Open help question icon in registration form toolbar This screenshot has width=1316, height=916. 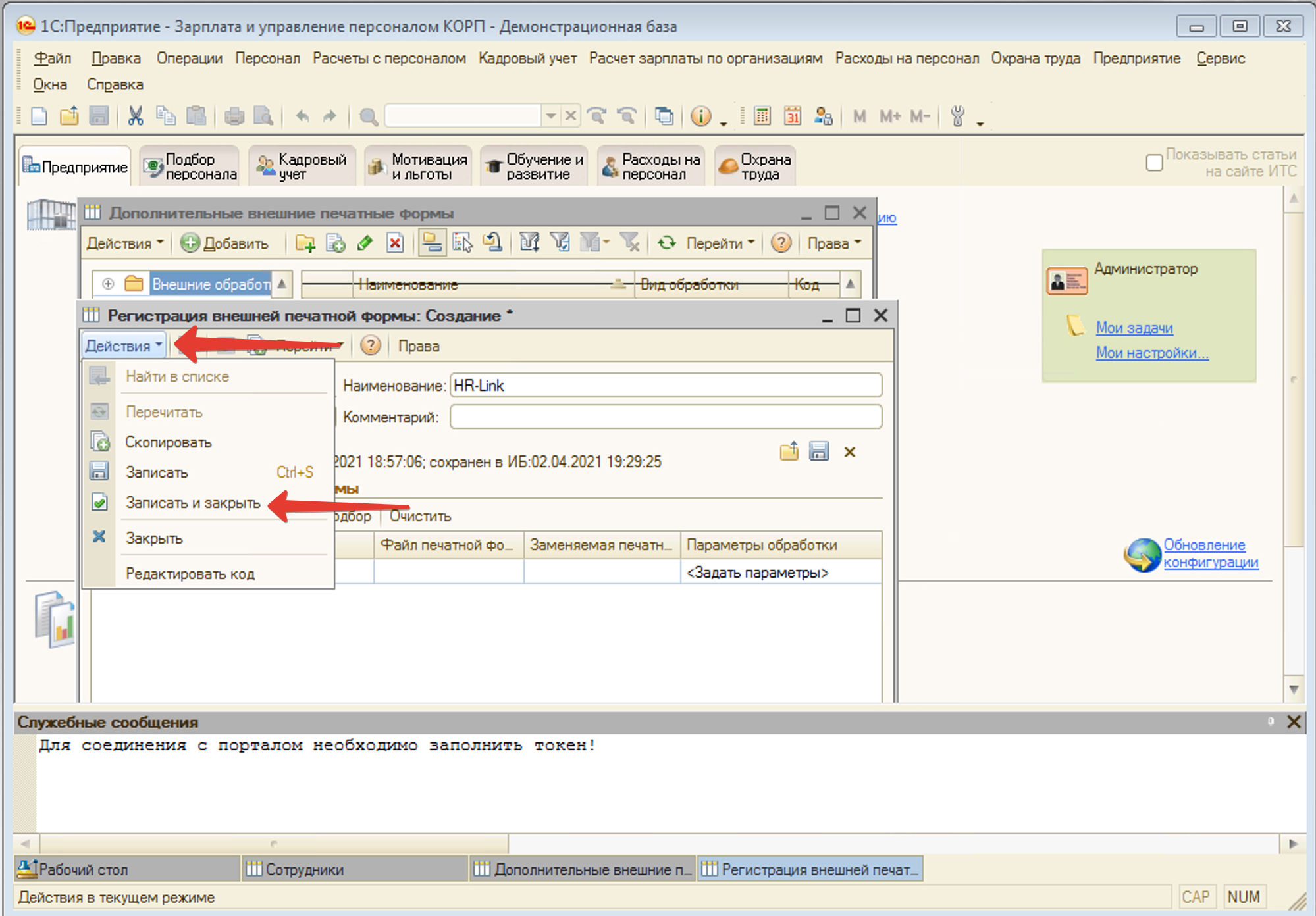[x=371, y=345]
